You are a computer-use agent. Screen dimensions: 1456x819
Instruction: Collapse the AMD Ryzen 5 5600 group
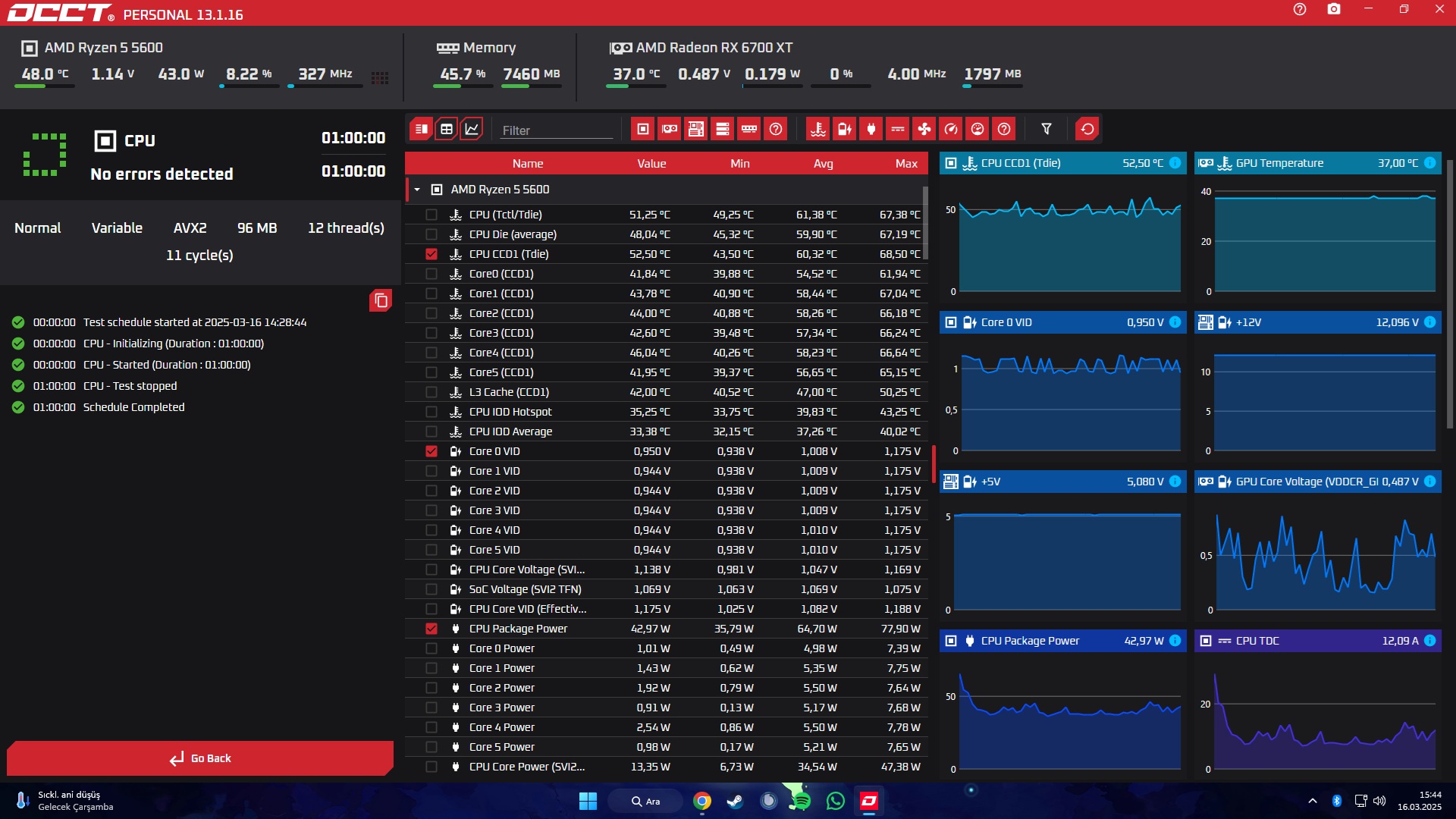point(417,190)
